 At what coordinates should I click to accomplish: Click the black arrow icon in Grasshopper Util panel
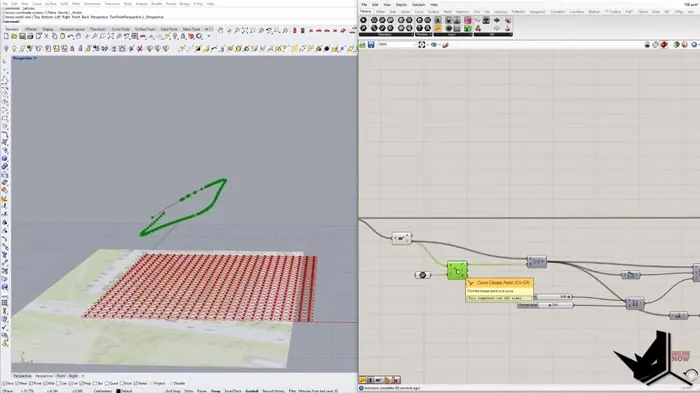coord(497,20)
